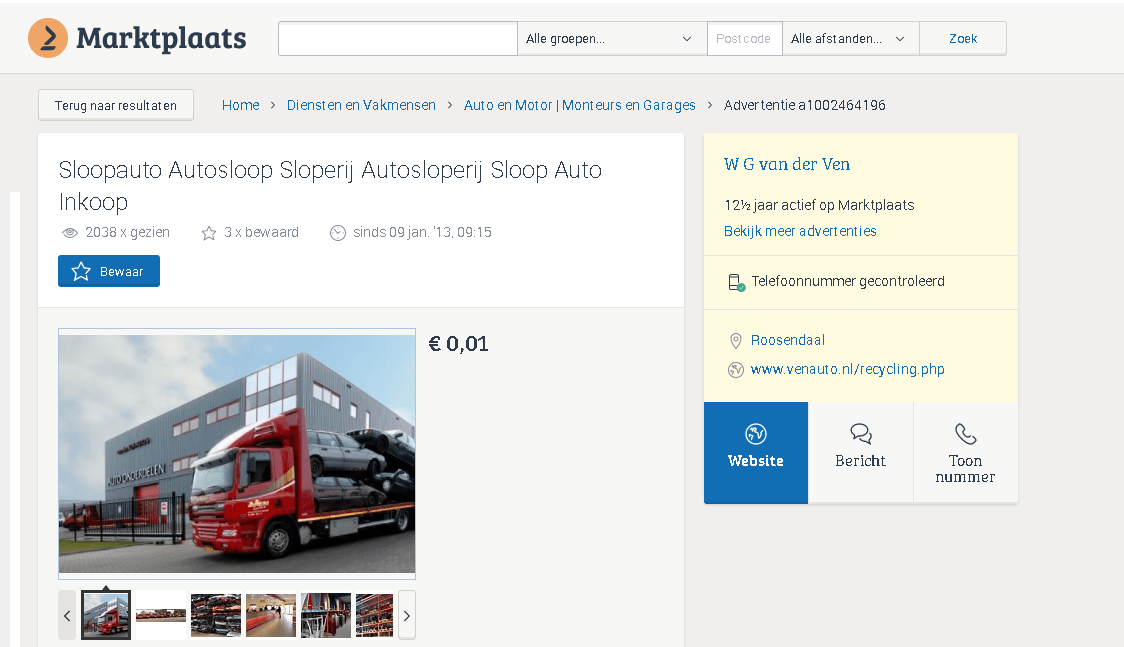Click the verified phone number icon
Image resolution: width=1124 pixels, height=647 pixels.
click(736, 282)
